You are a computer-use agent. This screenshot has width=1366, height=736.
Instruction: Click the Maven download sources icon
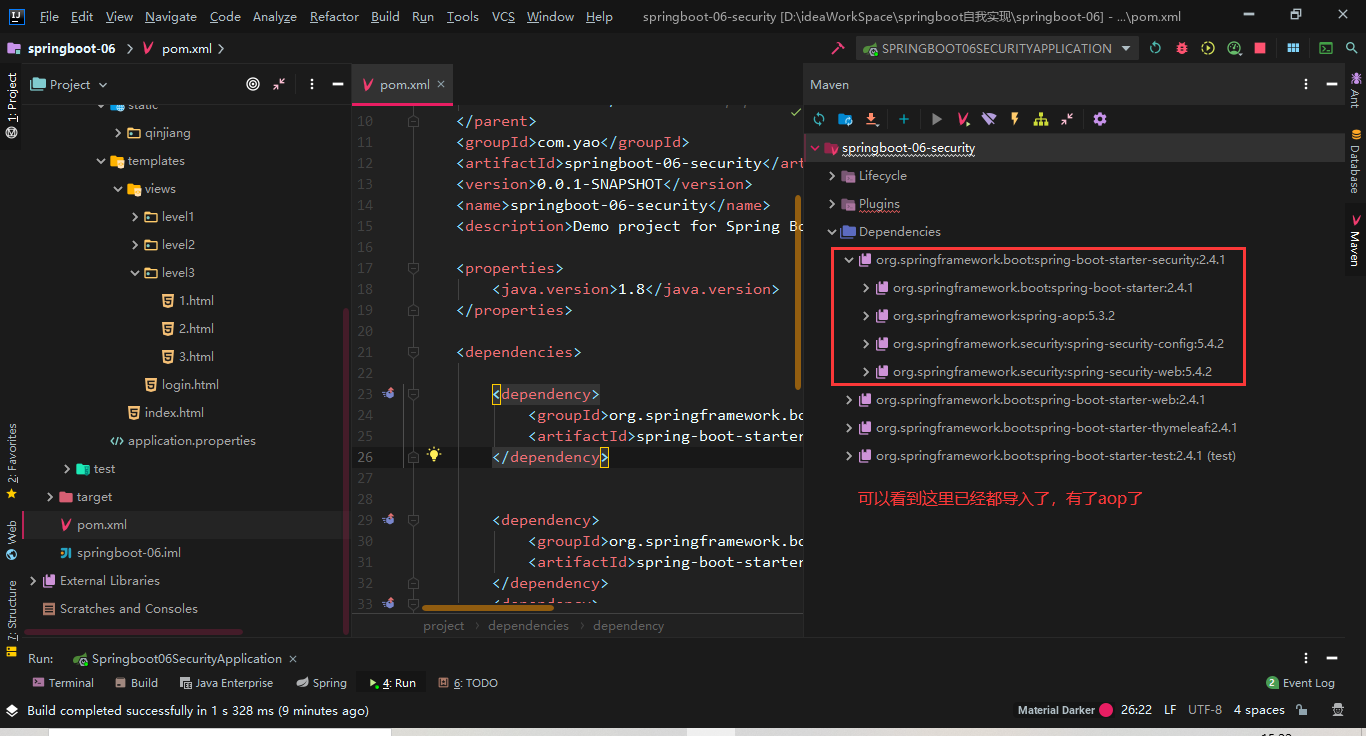(871, 119)
